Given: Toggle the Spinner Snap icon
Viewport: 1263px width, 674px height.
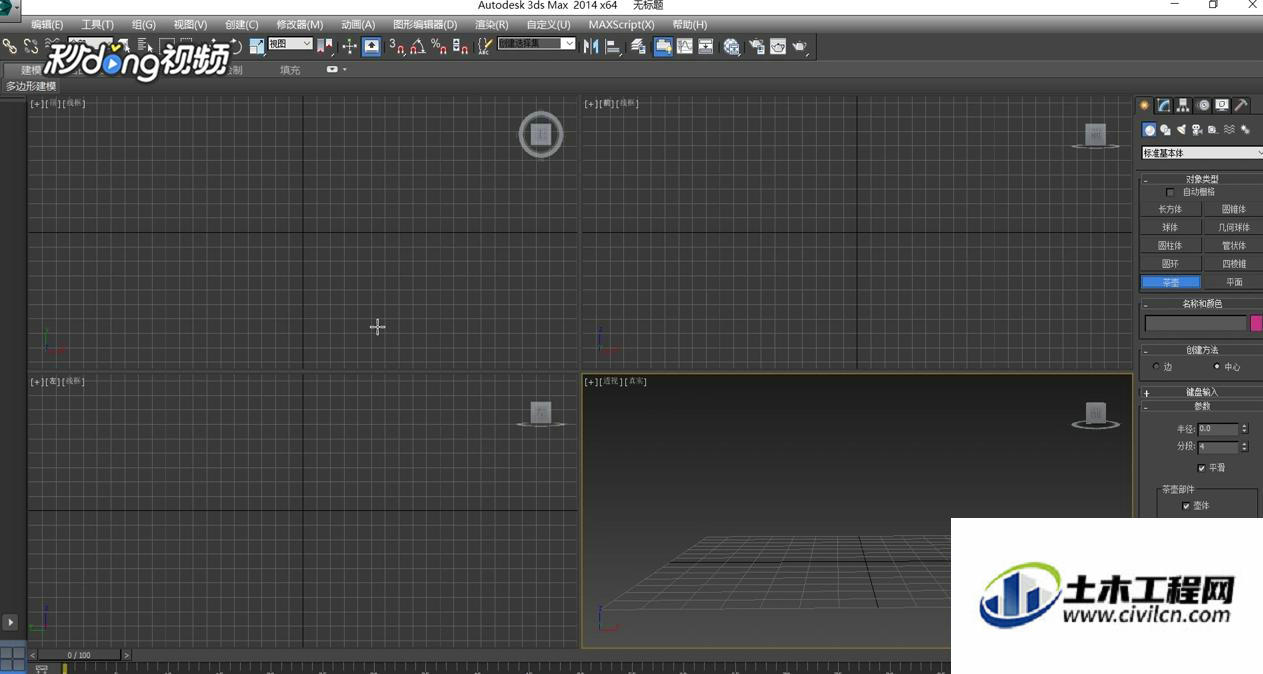Looking at the screenshot, I should [x=460, y=46].
